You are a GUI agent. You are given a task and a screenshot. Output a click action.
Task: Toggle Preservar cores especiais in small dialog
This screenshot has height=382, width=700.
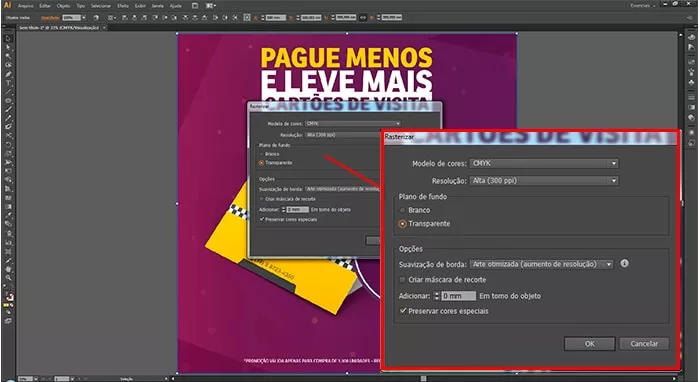pos(262,220)
